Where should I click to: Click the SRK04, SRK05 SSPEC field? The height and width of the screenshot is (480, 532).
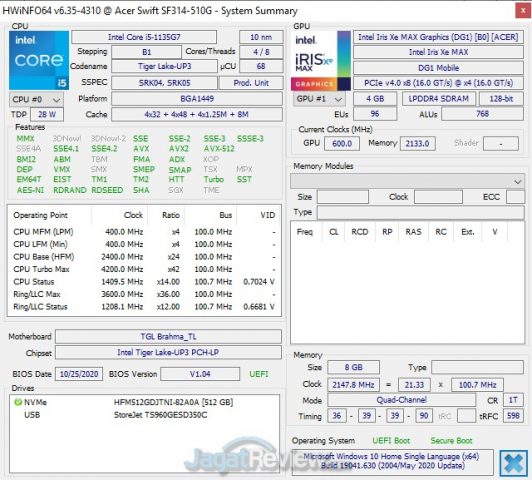[164, 83]
